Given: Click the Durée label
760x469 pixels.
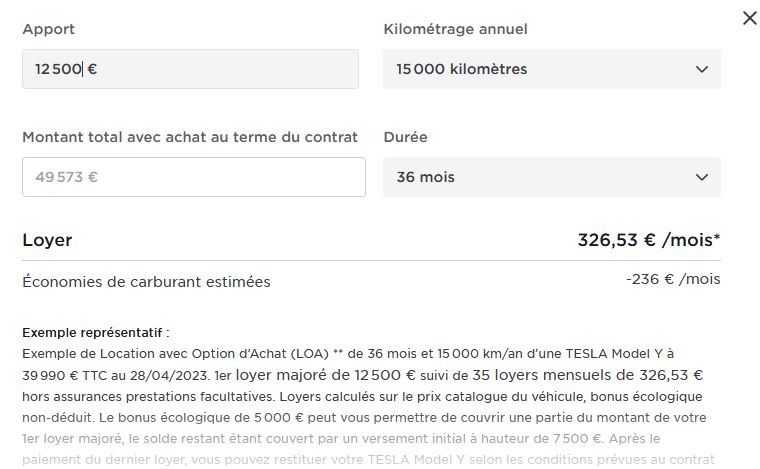Looking at the screenshot, I should click(405, 137).
